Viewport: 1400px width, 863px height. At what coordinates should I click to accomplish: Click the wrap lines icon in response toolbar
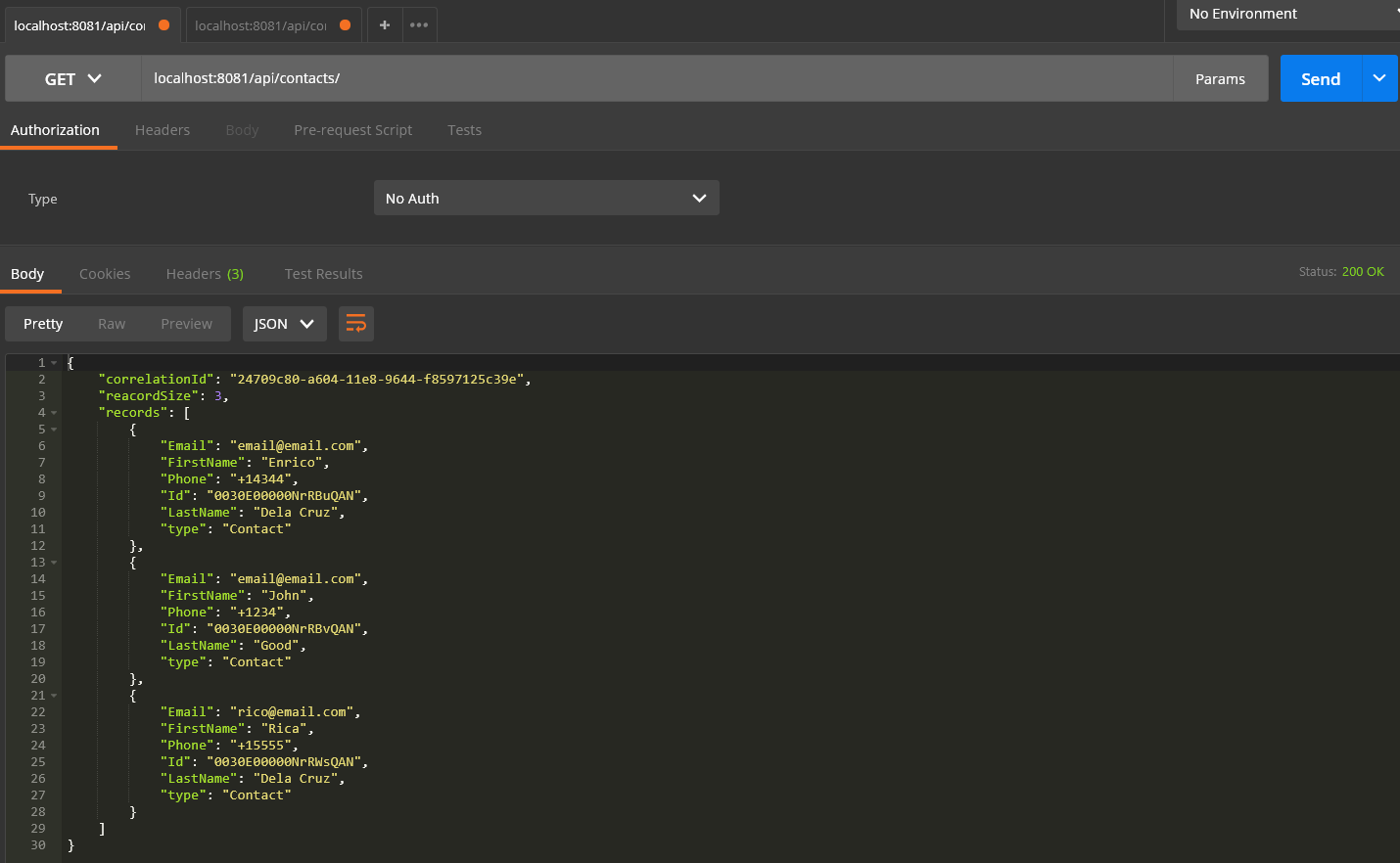click(356, 324)
